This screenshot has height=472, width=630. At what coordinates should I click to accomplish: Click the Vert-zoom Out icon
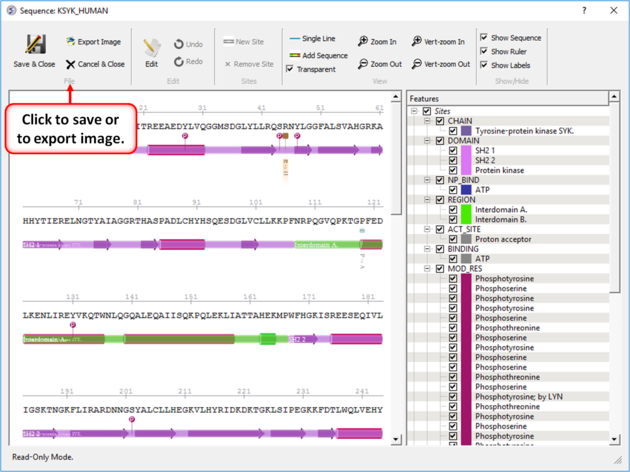(x=417, y=64)
